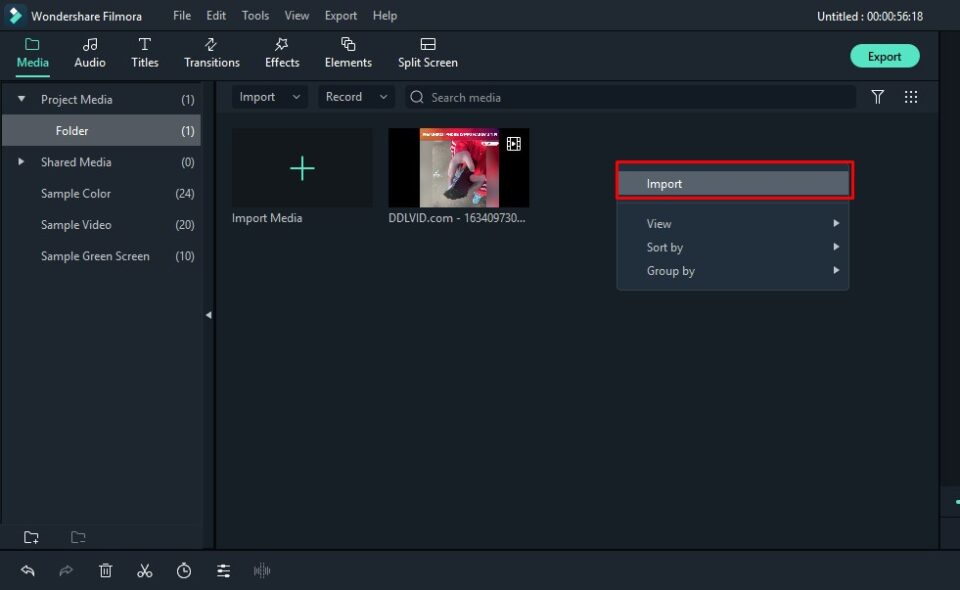Select the Sample Color library item
This screenshot has width=960, height=590.
76,194
